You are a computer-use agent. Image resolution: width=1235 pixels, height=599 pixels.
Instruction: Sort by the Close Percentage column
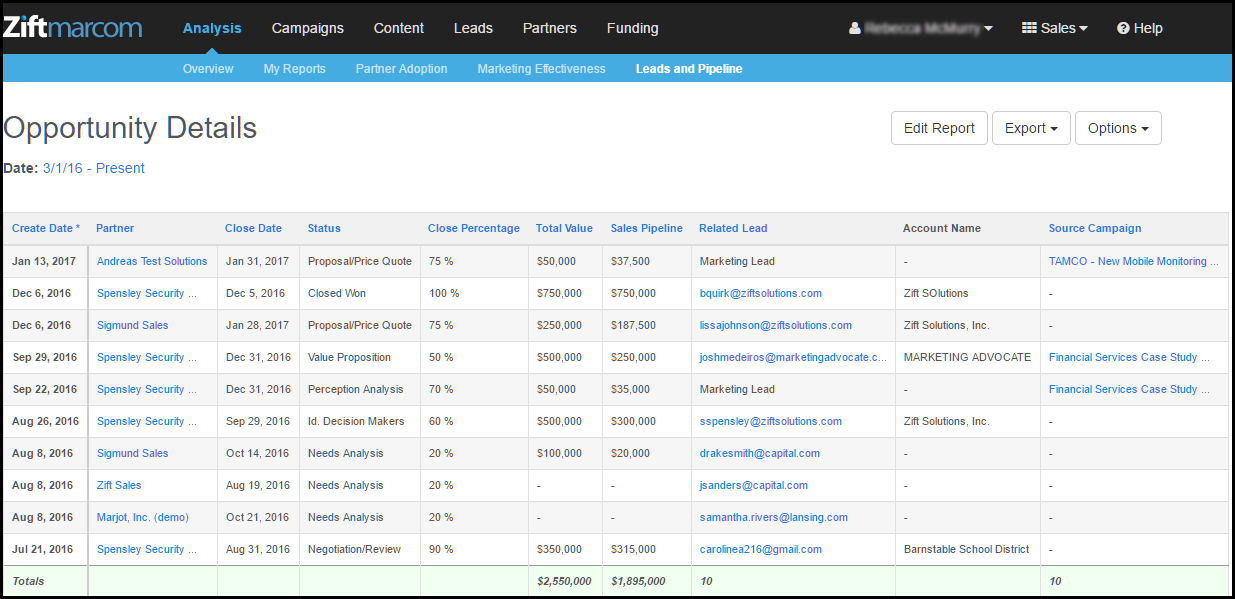(x=474, y=228)
